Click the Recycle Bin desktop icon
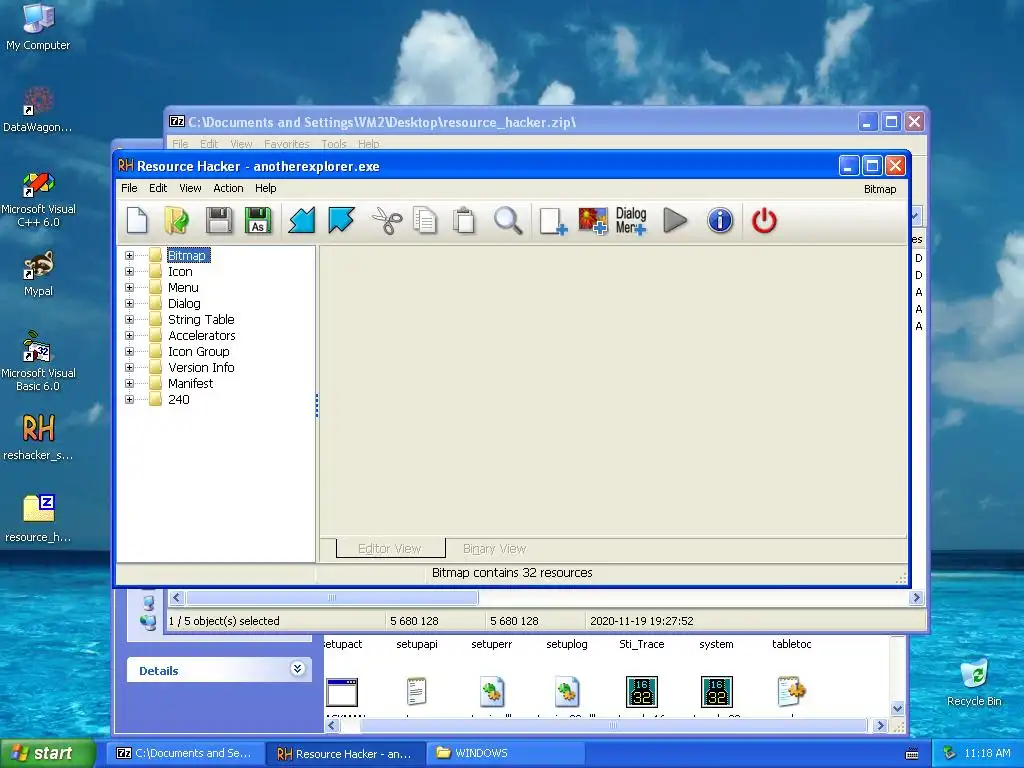1024x768 pixels. (x=974, y=682)
